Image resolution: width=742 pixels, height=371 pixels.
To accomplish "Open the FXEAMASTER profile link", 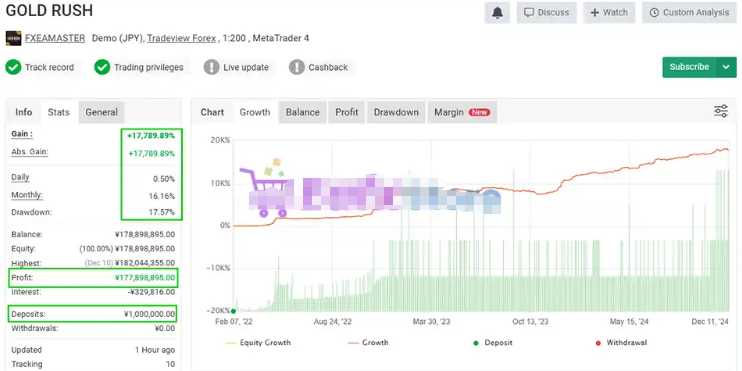I will 55,38.
